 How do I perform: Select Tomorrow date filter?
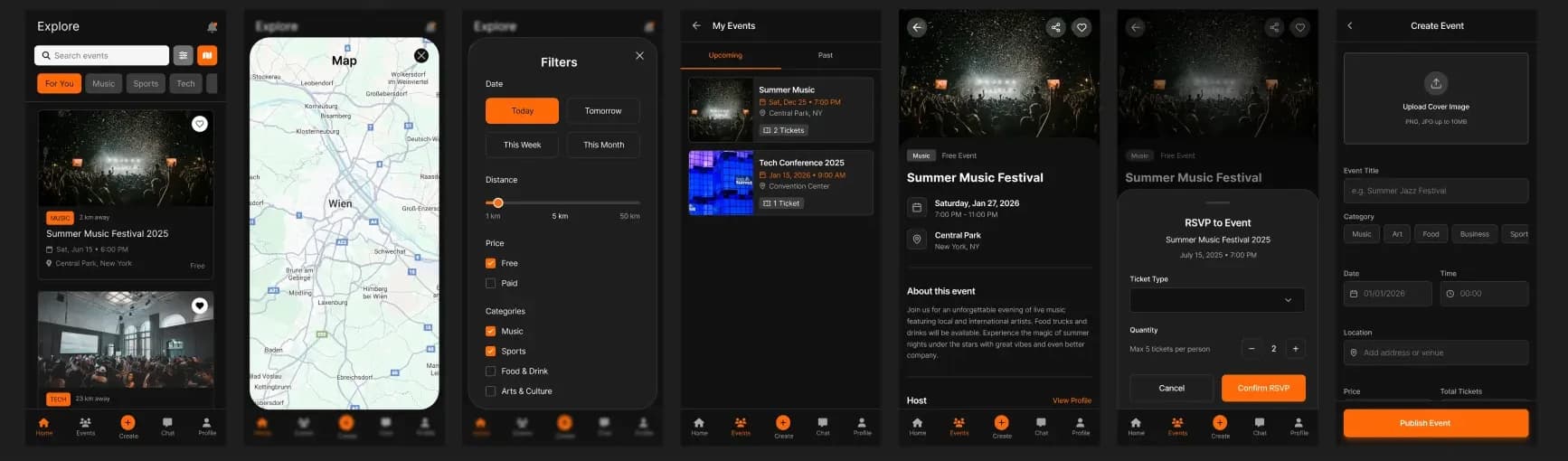(603, 110)
